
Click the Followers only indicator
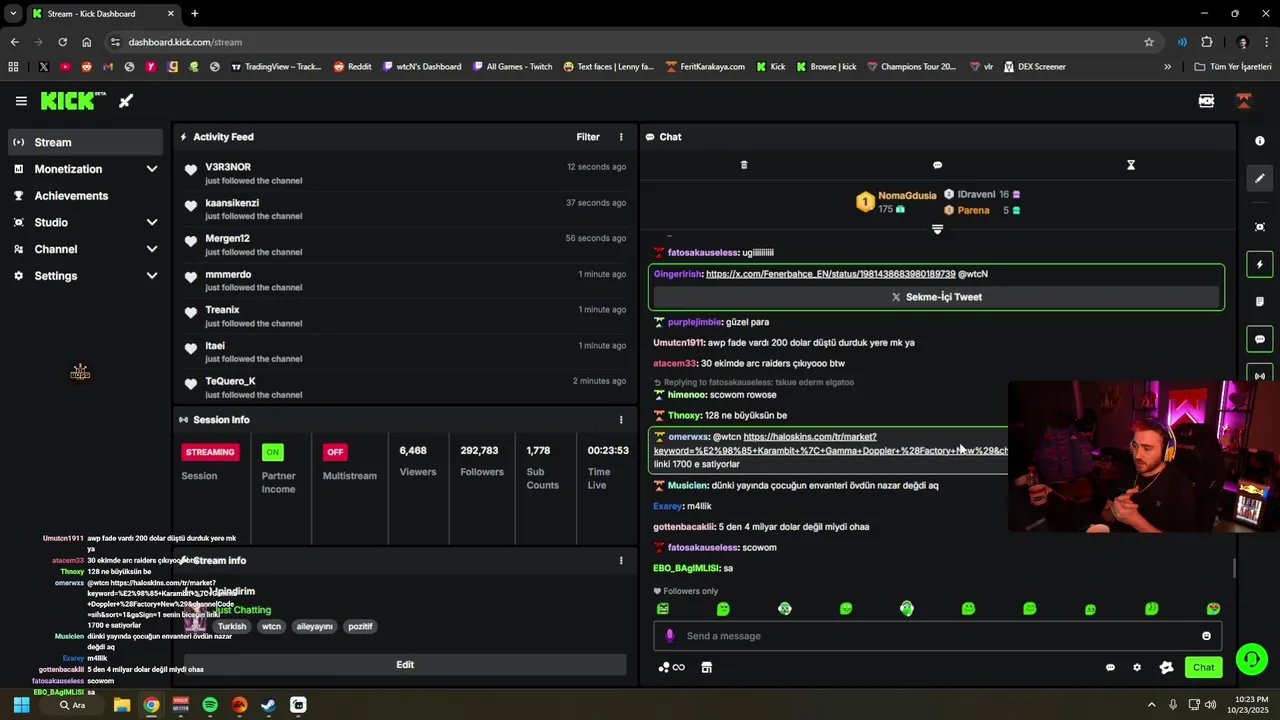[686, 591]
